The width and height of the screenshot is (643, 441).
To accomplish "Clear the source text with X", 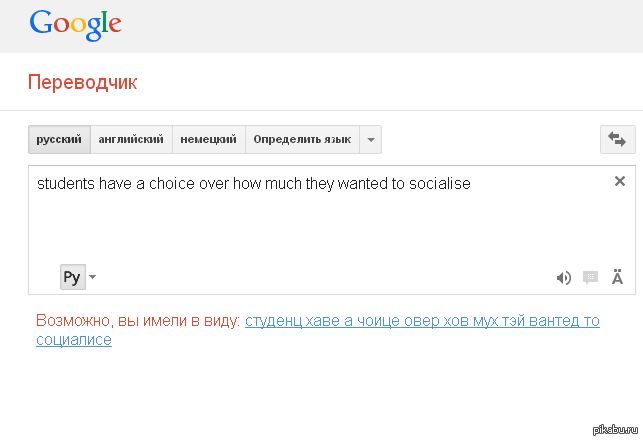I will [x=619, y=181].
